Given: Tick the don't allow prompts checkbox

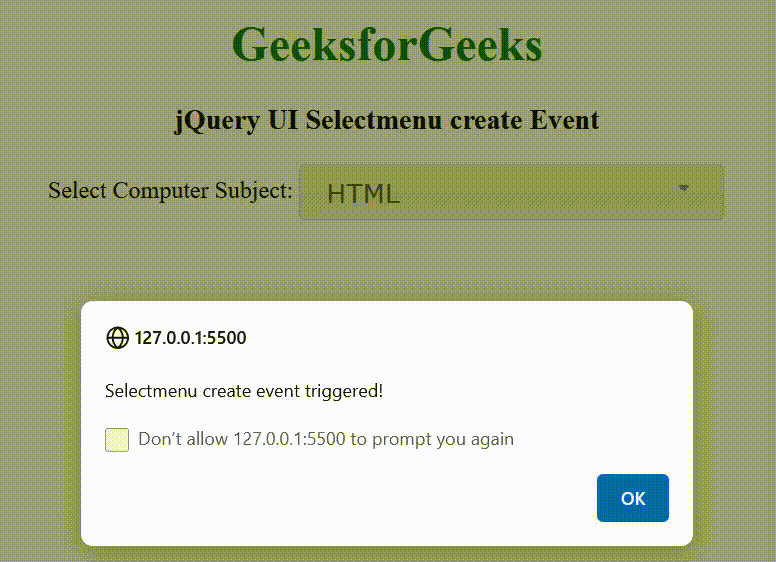Looking at the screenshot, I should pyautogui.click(x=117, y=440).
